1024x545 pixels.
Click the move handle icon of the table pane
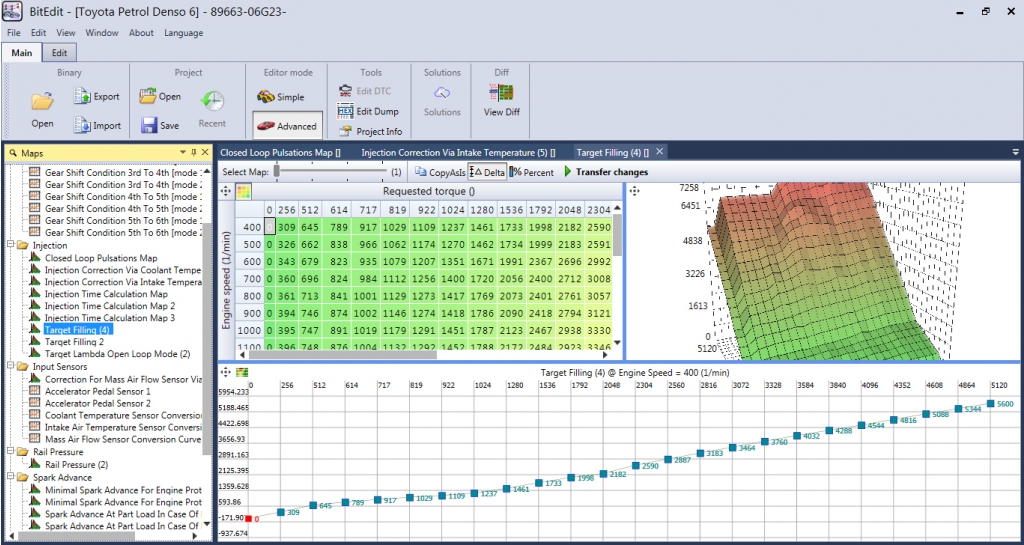point(226,191)
